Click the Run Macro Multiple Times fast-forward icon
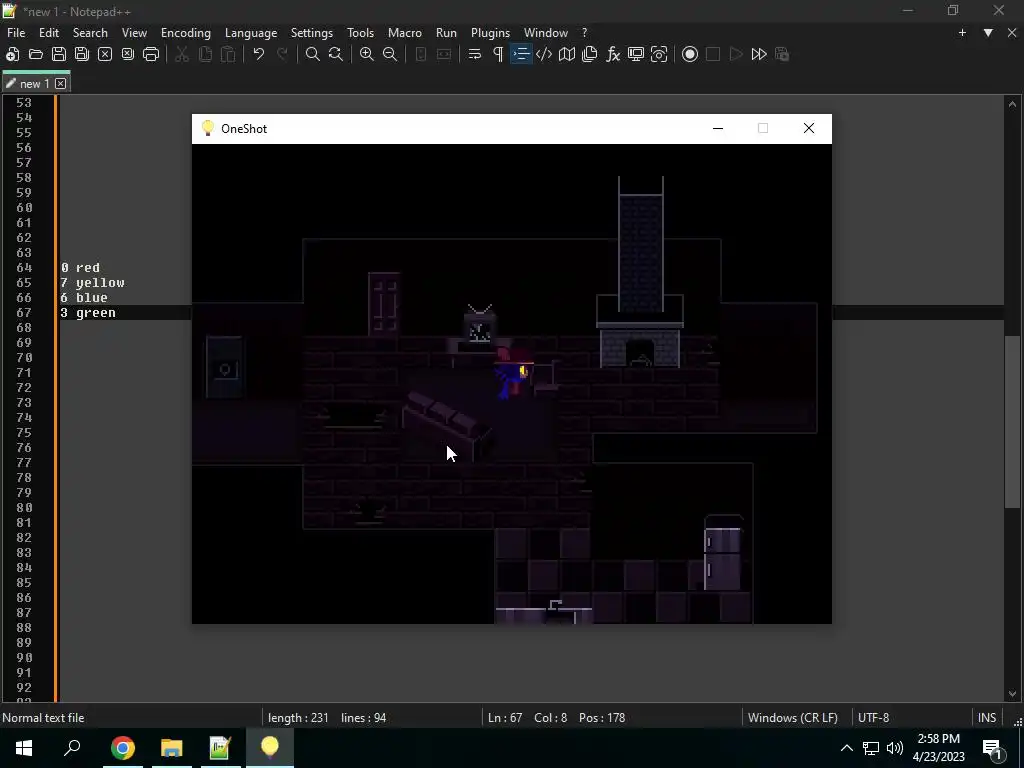 (759, 54)
